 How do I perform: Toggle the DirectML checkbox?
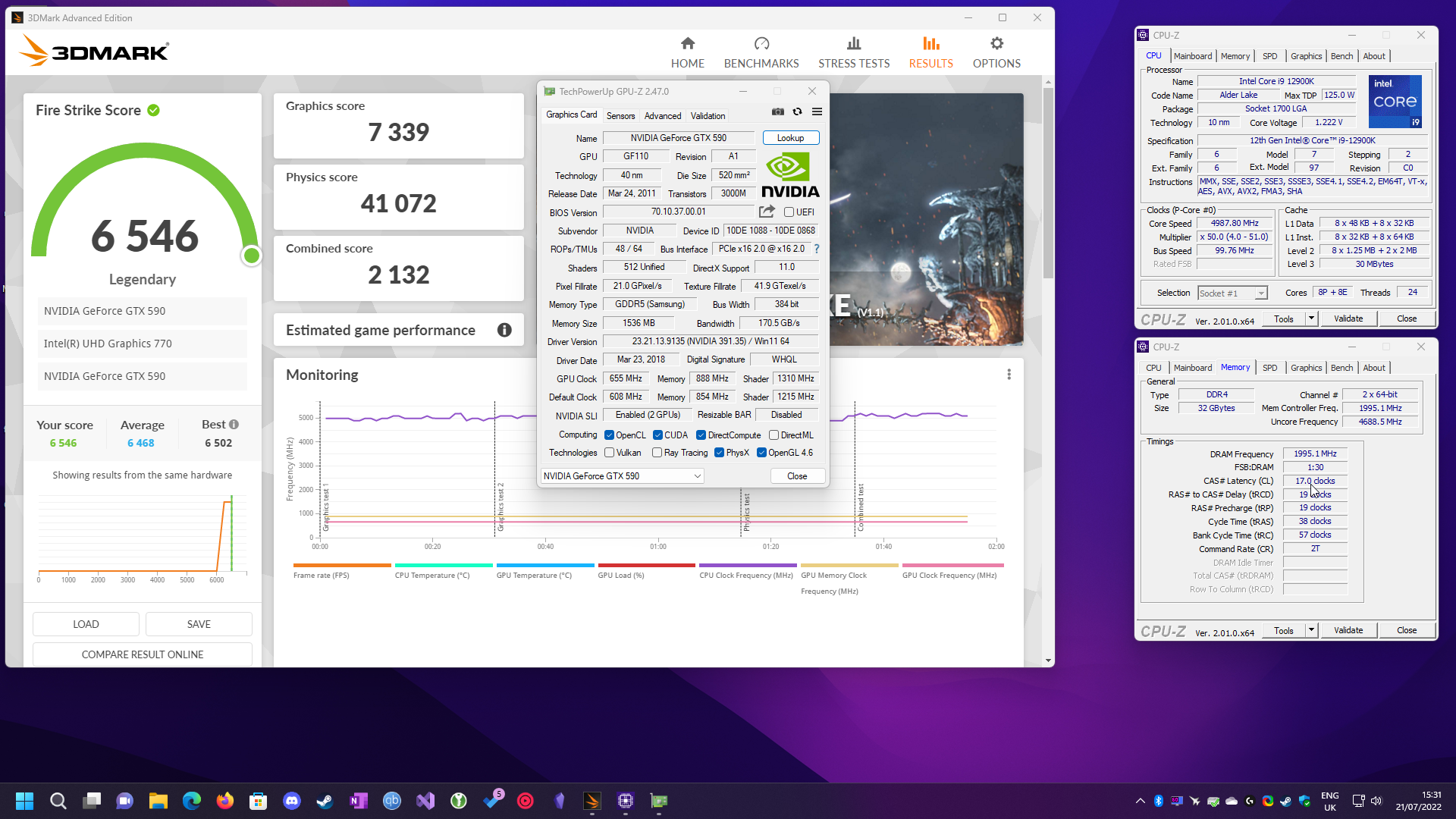pyautogui.click(x=773, y=435)
